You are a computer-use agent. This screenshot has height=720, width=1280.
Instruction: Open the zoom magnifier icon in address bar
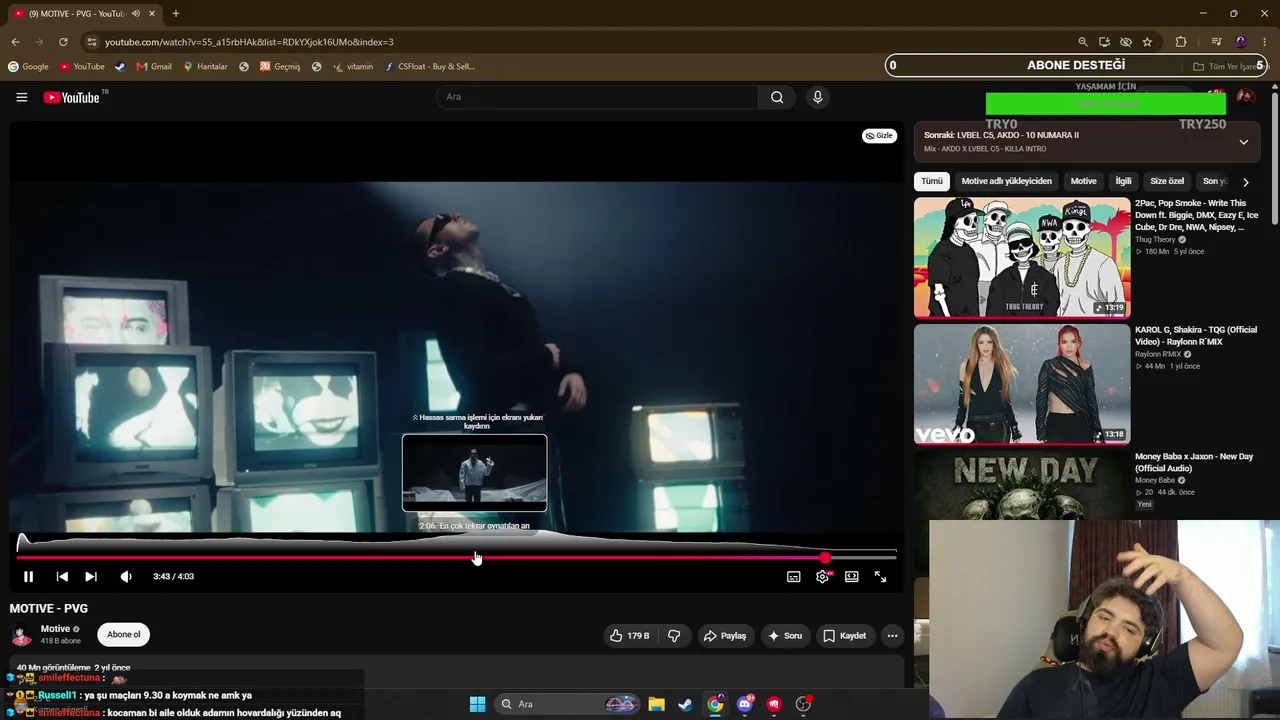[1082, 42]
